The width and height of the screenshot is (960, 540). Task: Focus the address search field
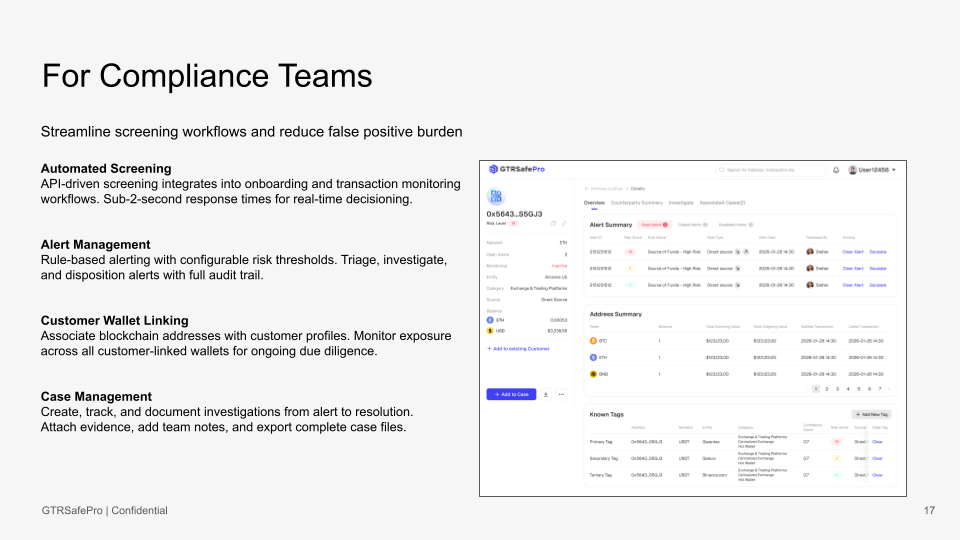coord(771,170)
